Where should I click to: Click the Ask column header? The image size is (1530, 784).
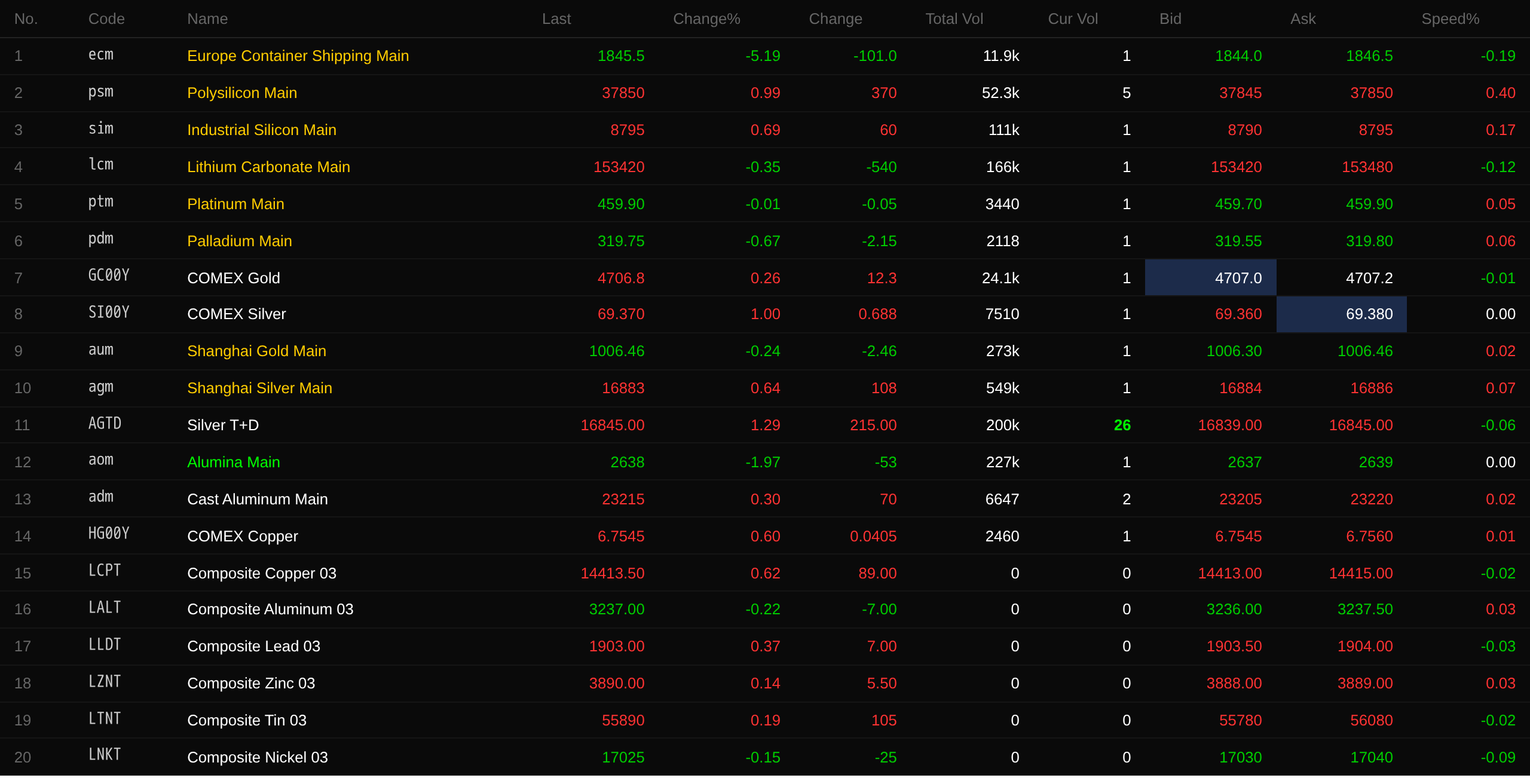coord(1303,19)
